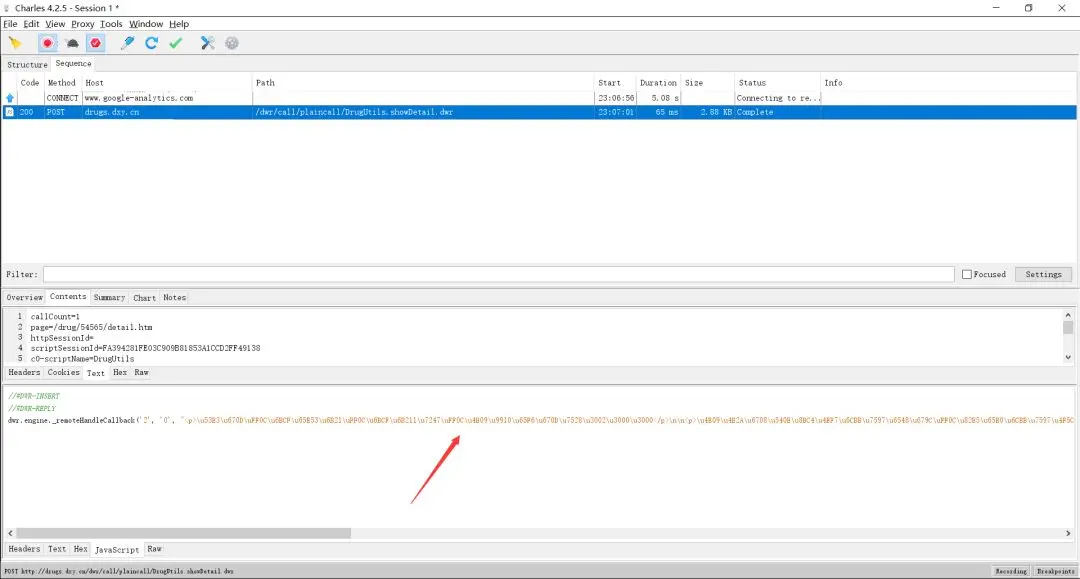The width and height of the screenshot is (1080, 579).
Task: Switch to the Structure tab
Action: [x=27, y=65]
